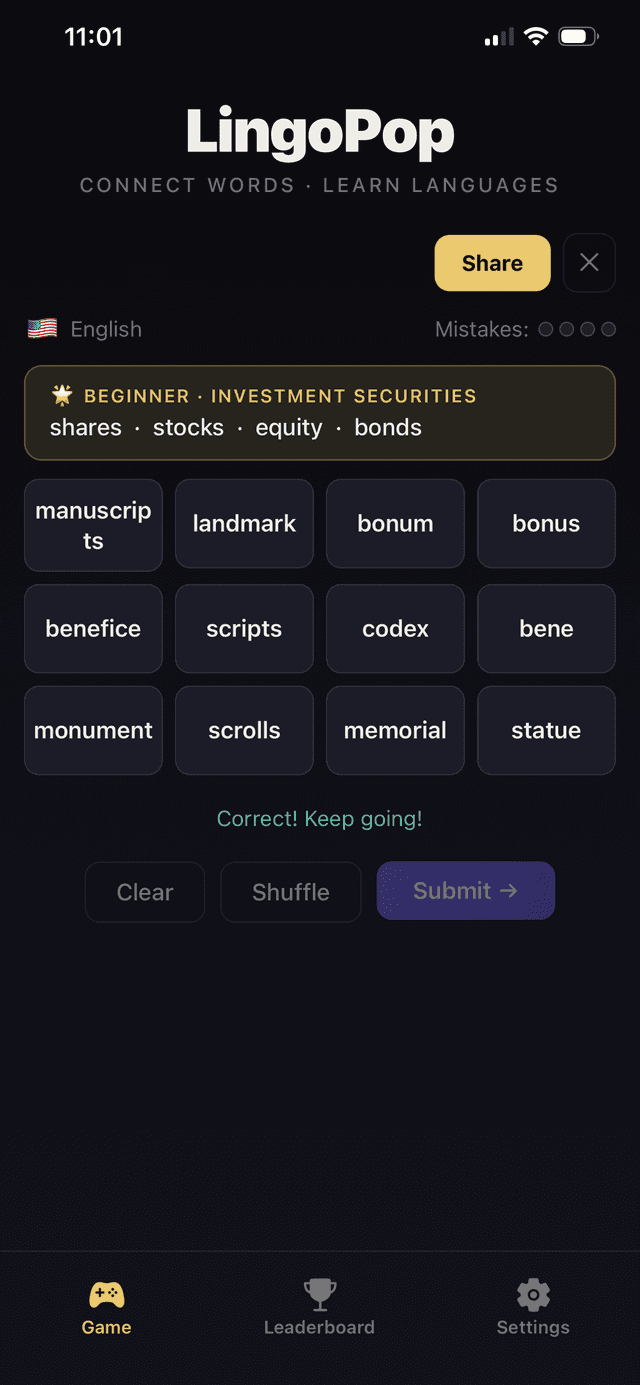
Task: Toggle the 'codex' word tile
Action: pos(395,629)
